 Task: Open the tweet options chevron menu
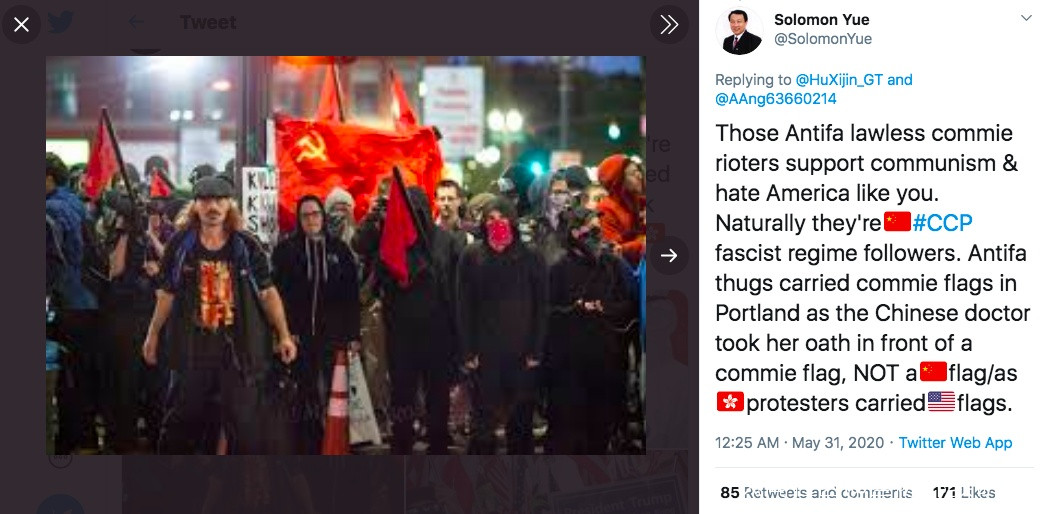(x=1025, y=19)
